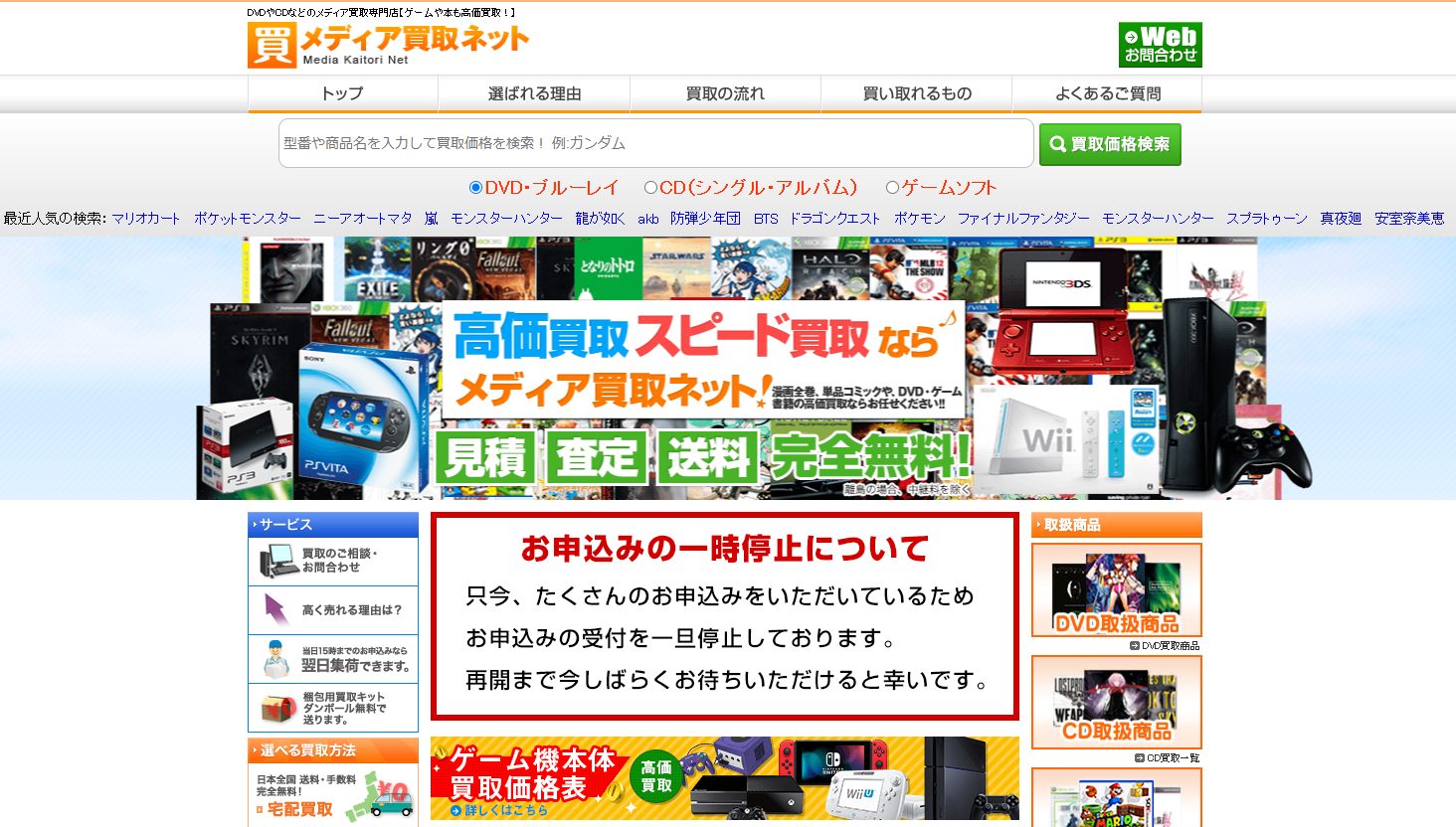1456x827 pixels.
Task: Go to the 買取の流れ tab
Action: point(725,93)
